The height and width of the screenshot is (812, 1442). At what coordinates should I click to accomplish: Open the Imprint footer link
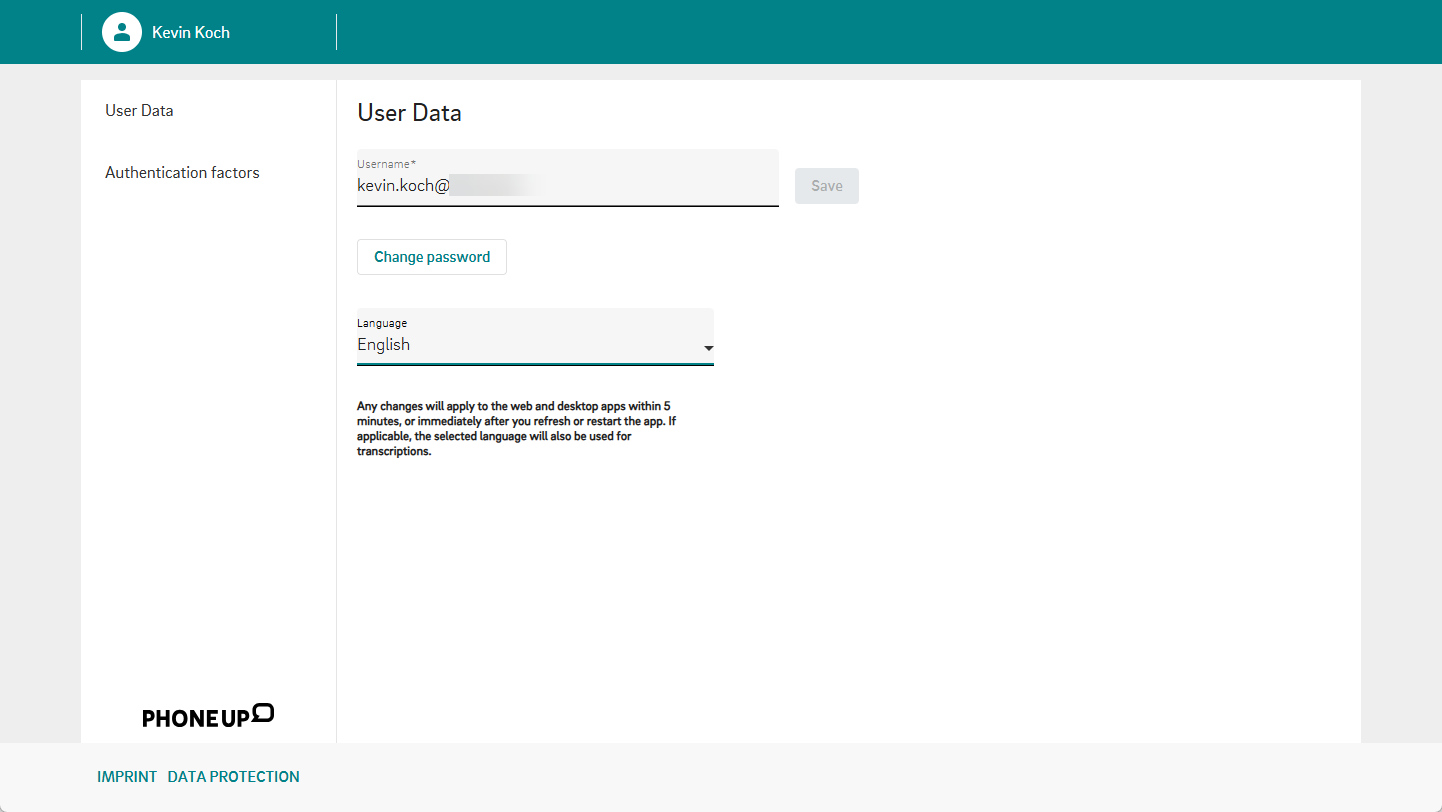point(127,777)
